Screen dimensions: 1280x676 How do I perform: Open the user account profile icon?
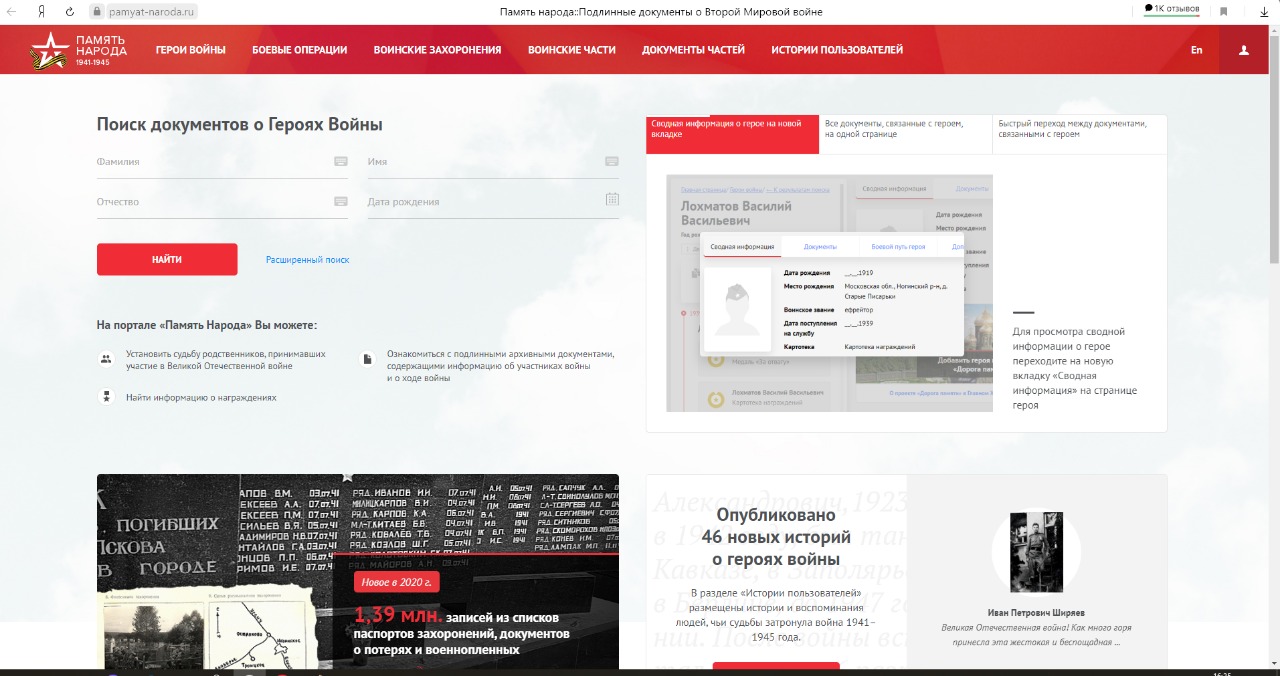coord(1244,50)
